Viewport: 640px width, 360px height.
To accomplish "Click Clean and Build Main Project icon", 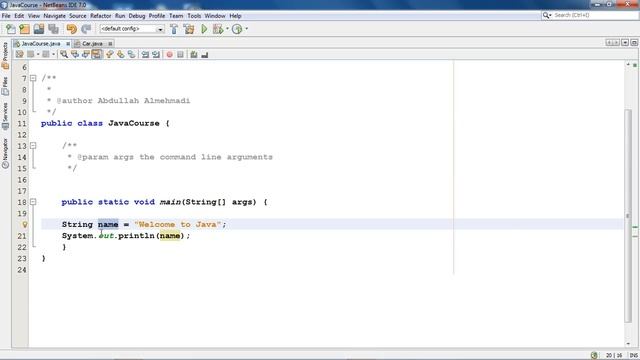I will click(x=189, y=29).
